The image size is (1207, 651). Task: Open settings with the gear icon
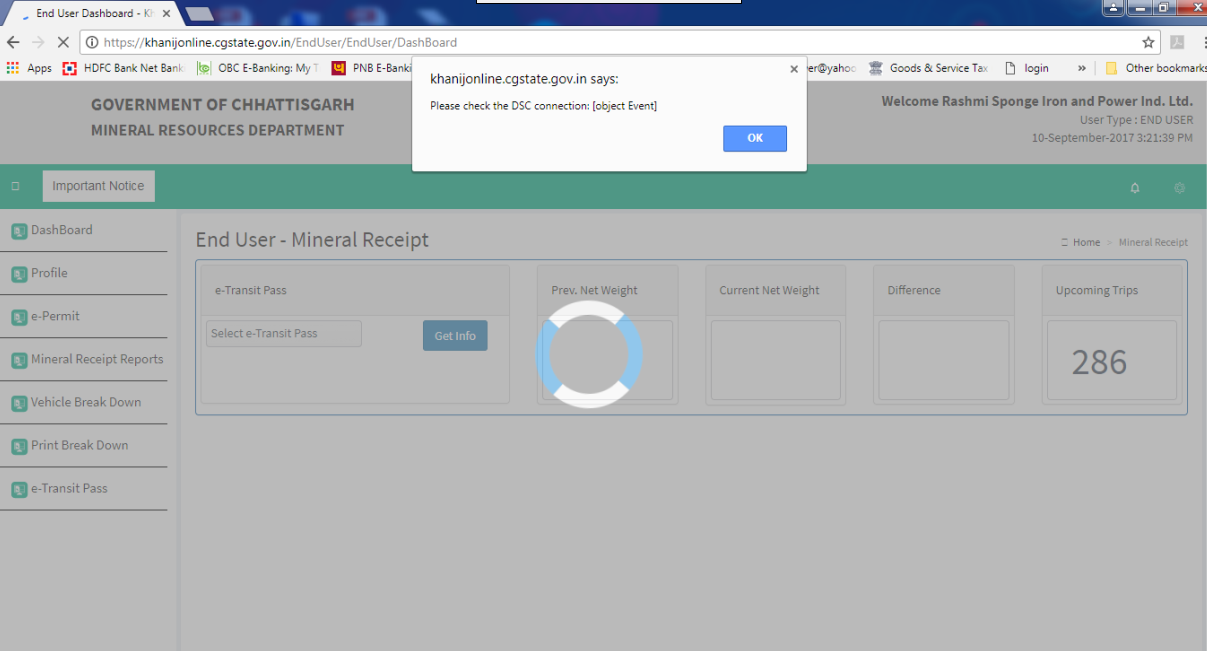[x=1179, y=187]
